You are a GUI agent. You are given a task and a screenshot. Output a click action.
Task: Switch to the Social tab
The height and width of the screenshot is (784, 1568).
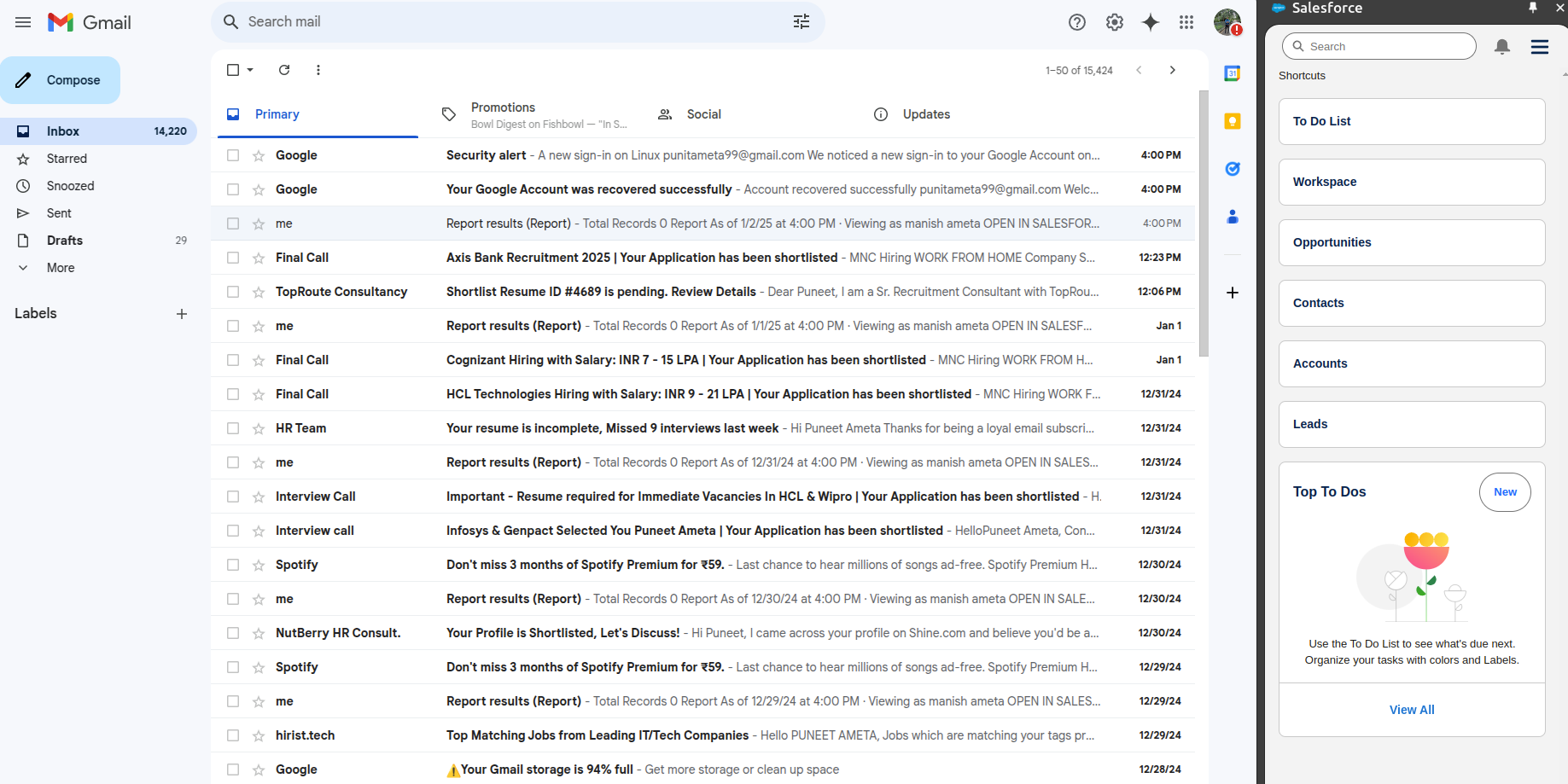704,113
